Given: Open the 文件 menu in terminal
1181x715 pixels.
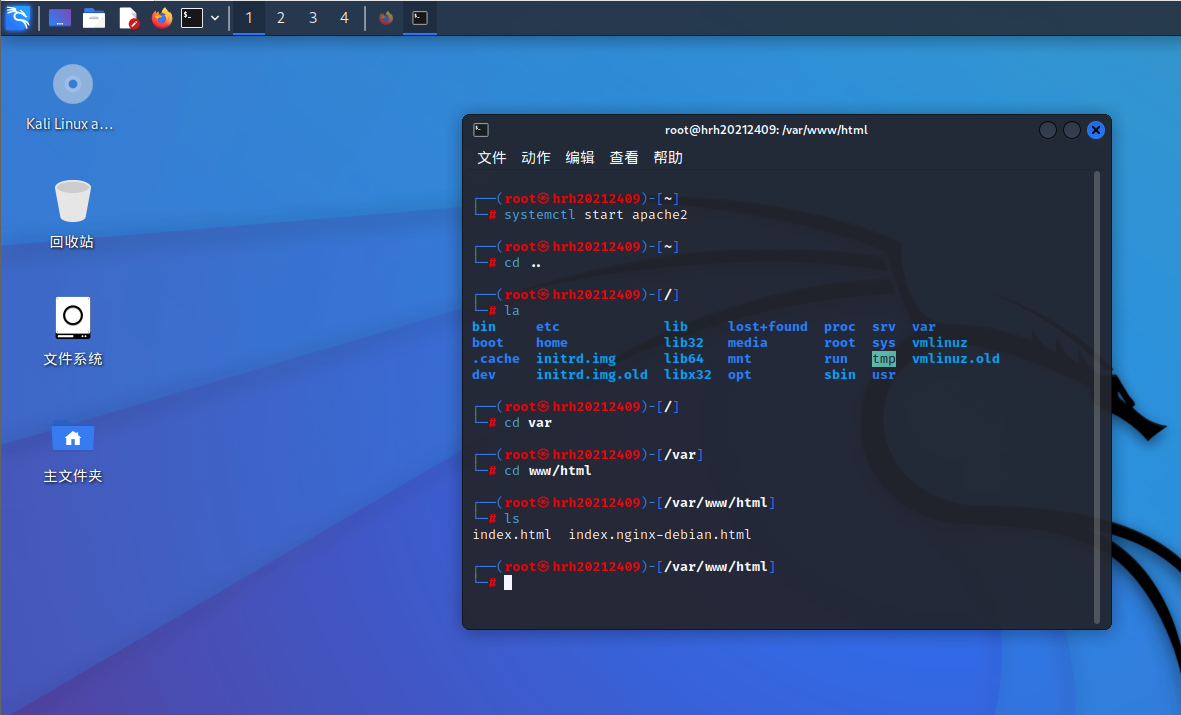Looking at the screenshot, I should 492,158.
